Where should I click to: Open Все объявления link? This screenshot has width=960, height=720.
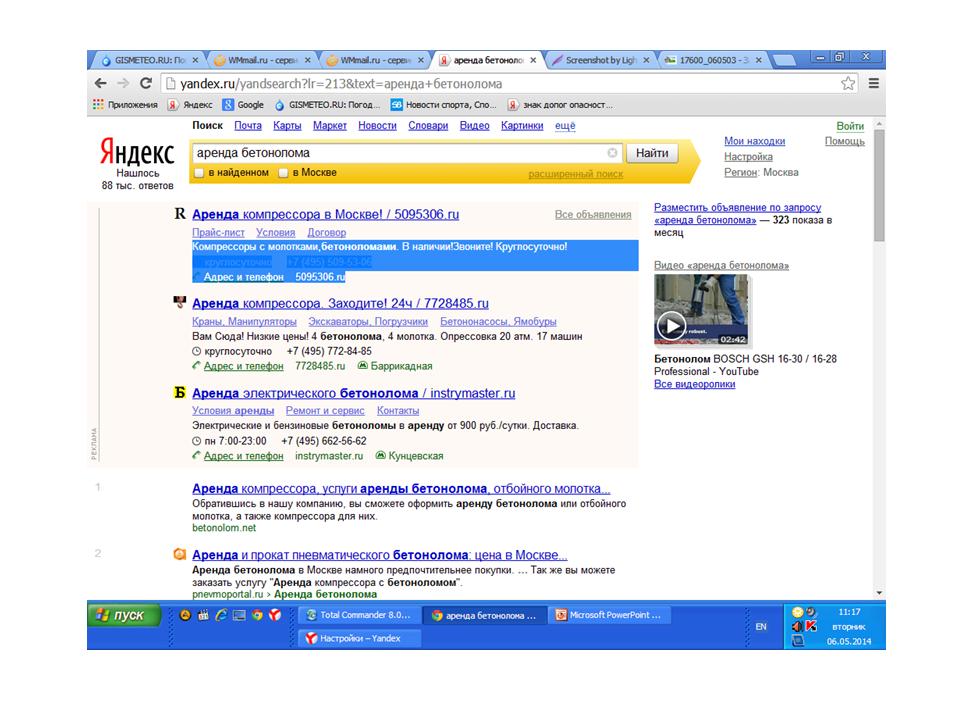593,215
